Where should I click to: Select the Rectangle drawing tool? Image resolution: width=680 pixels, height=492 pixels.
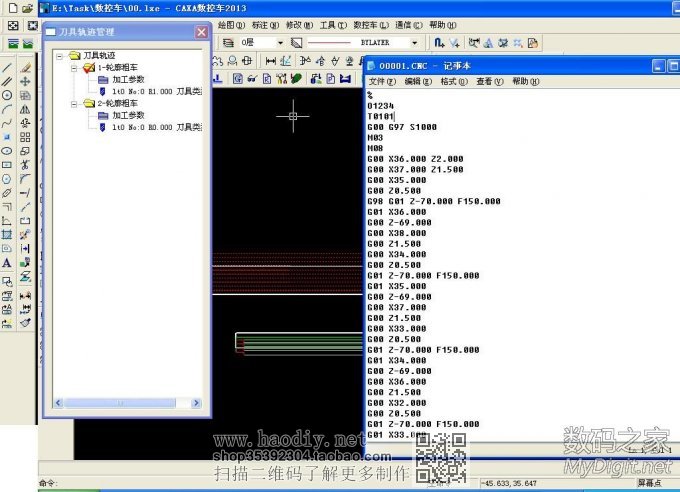(x=7, y=165)
